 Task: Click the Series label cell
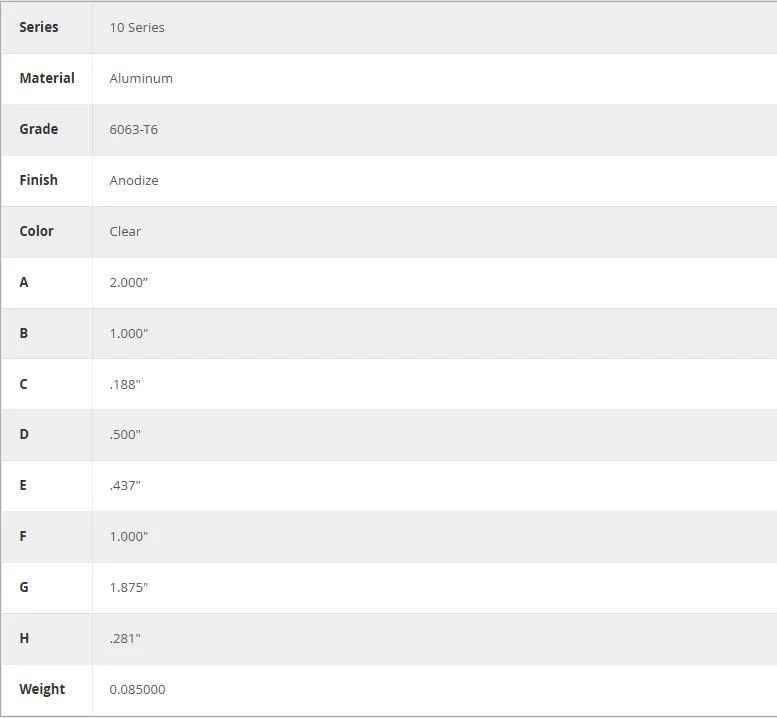pos(47,27)
